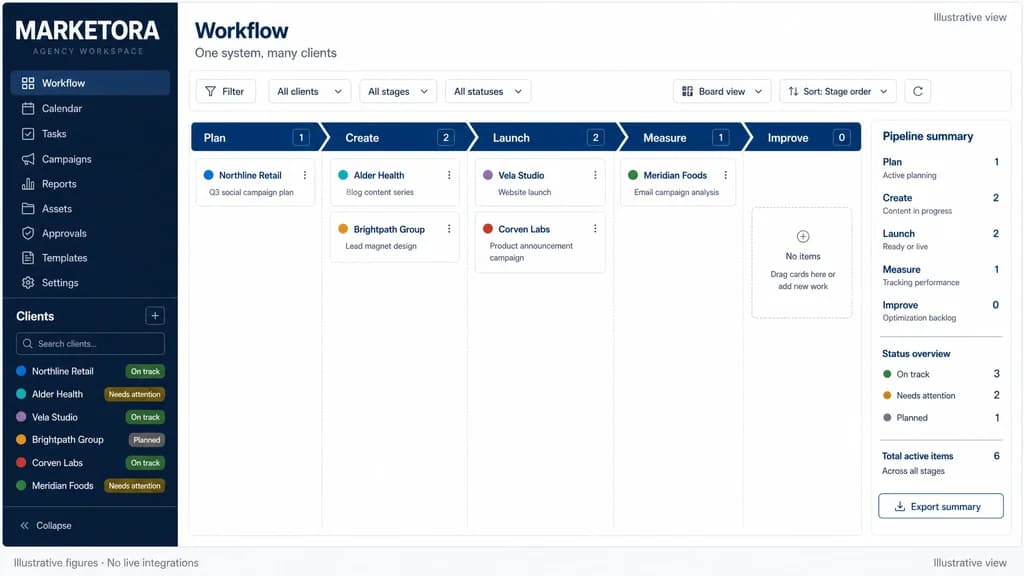Viewport: 1024px width, 576px height.
Task: Click Brightpath Group Planned badge
Action: [146, 440]
